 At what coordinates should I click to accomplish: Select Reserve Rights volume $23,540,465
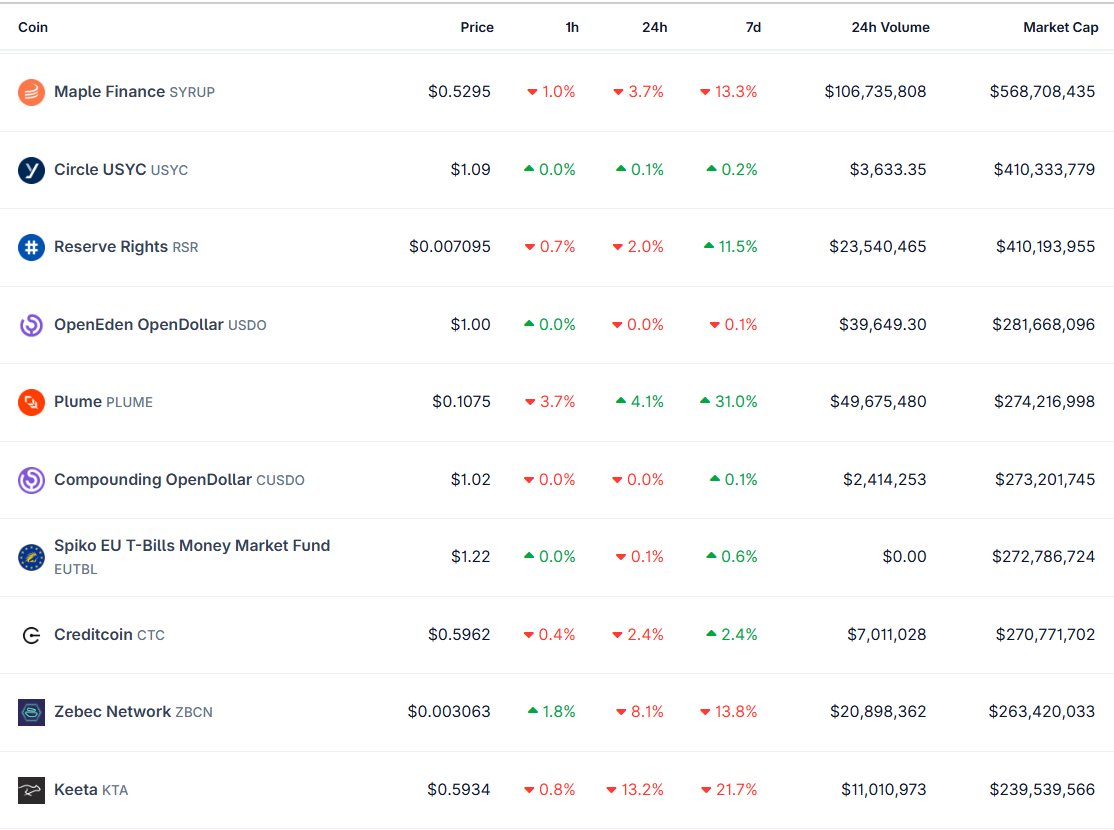877,247
